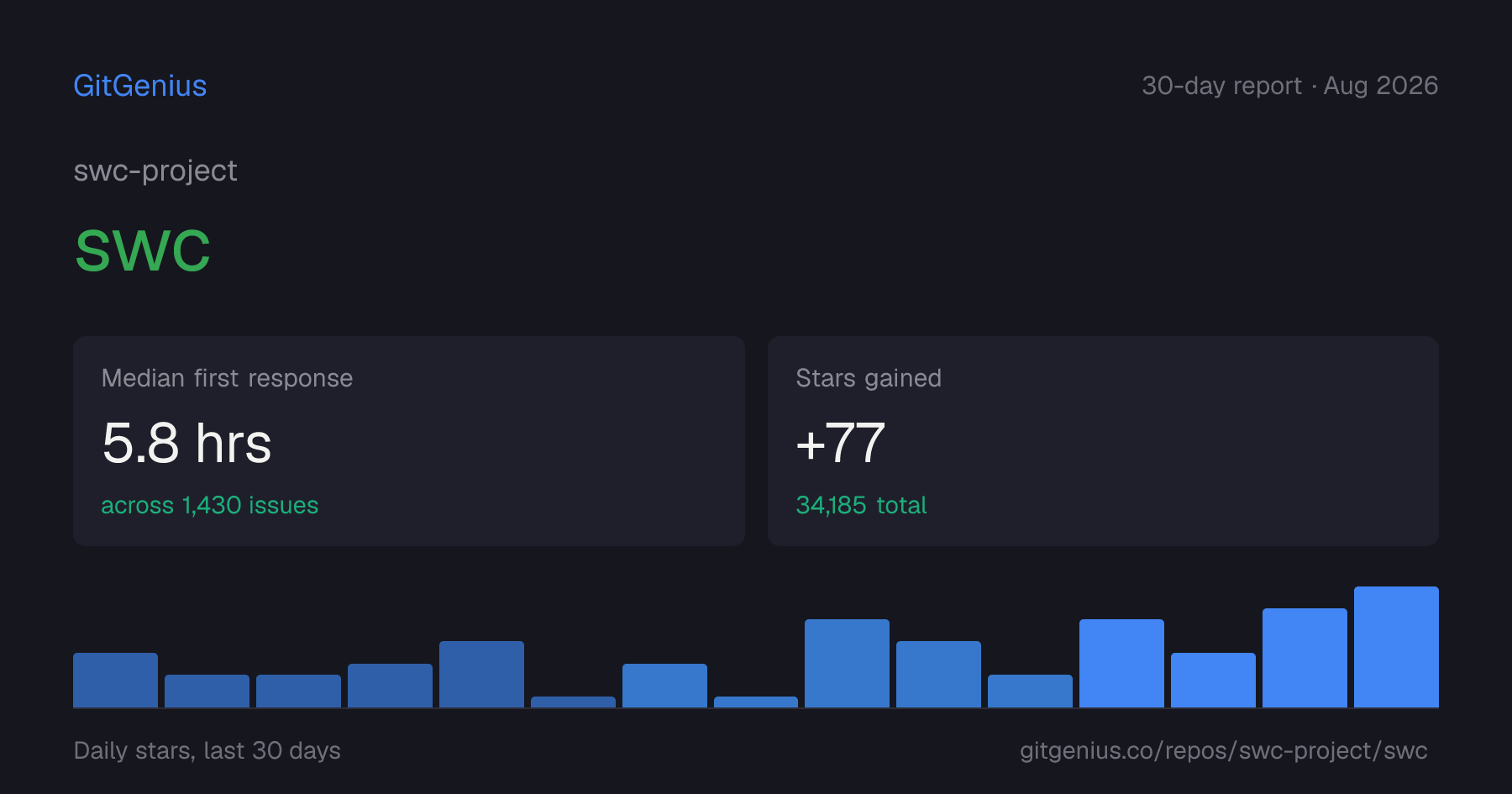The image size is (1512, 794).
Task: Click the tallest bar in the daily stars chart
Action: coord(1396,647)
